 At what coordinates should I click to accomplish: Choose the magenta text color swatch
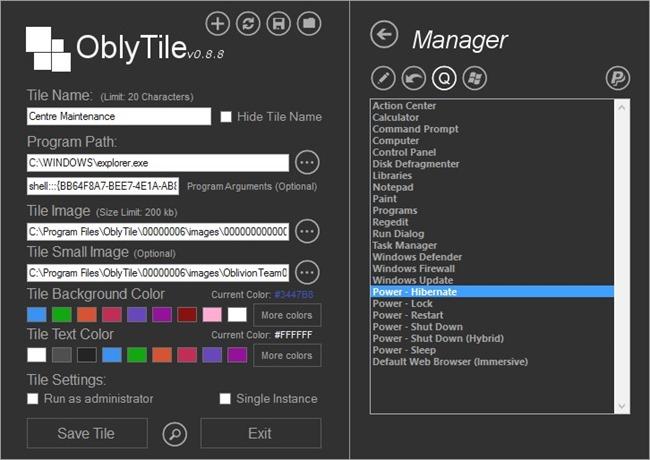pyautogui.click(x=237, y=355)
